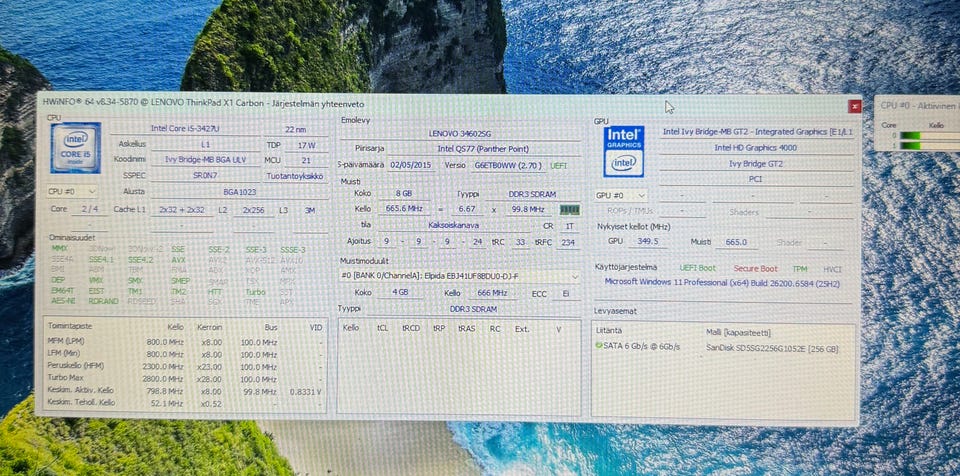The image size is (960, 476).
Task: Click the green UEFI label by Versio
Action: (x=558, y=165)
